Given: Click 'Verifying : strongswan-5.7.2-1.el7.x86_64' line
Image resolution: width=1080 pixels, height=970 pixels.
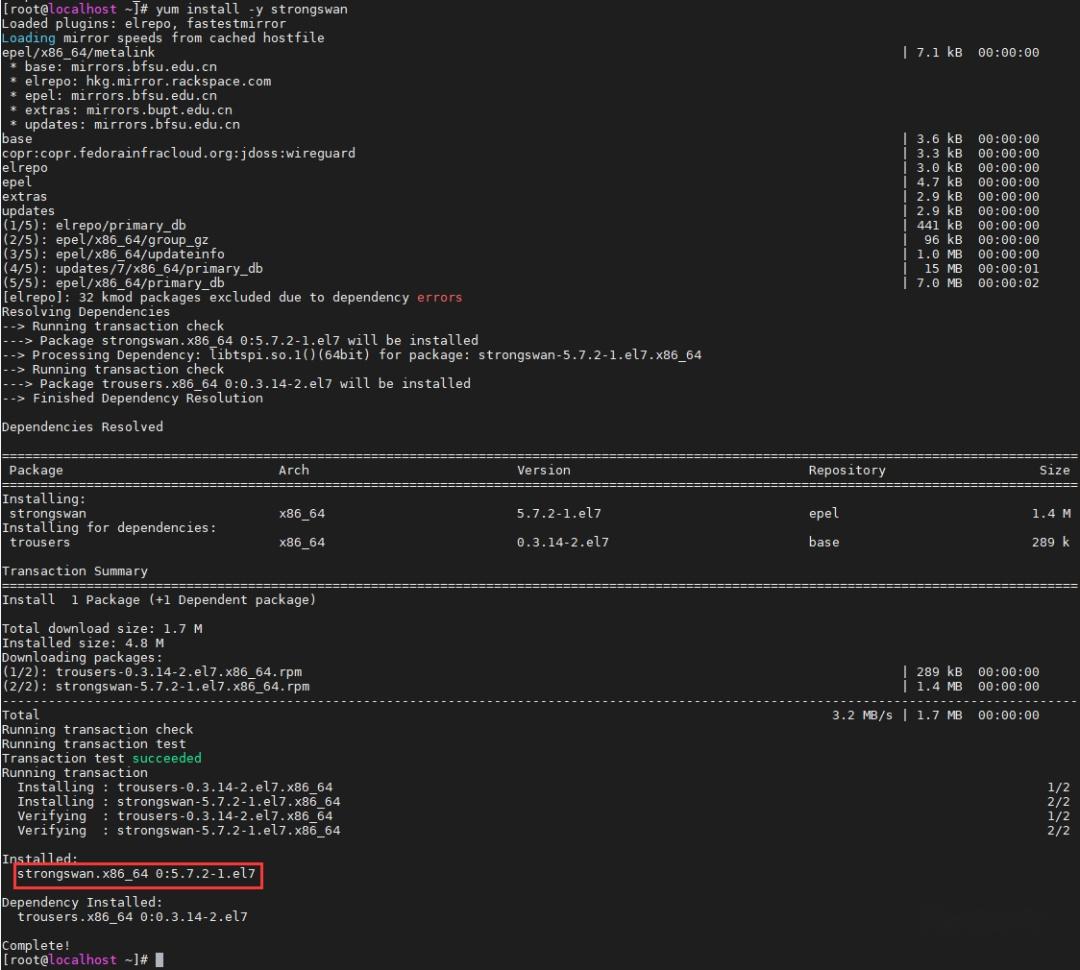Looking at the screenshot, I should click(x=178, y=830).
